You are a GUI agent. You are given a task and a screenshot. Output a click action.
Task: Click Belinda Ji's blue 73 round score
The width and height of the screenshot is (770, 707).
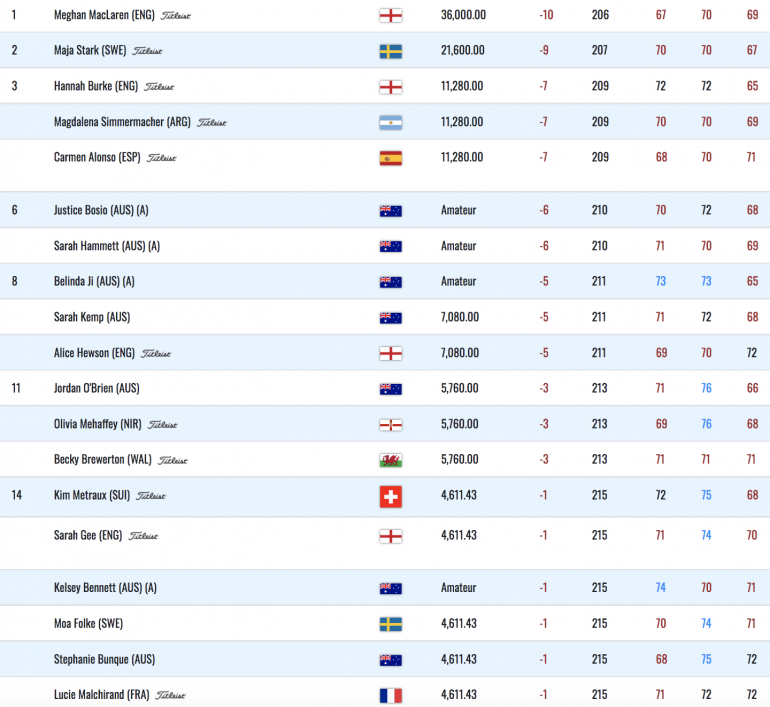(661, 281)
